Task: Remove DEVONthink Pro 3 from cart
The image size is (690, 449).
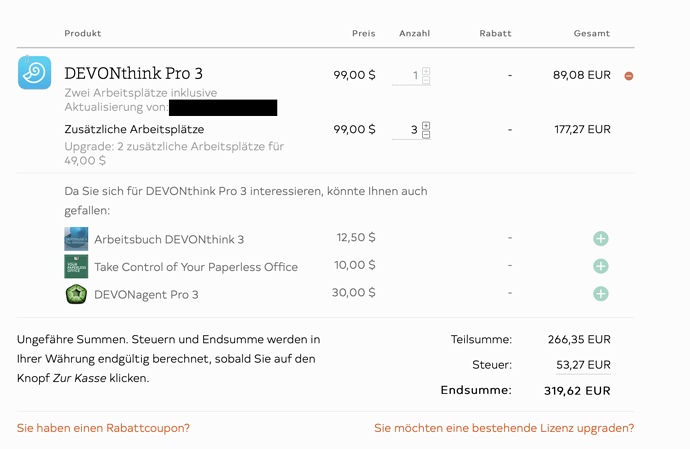Action: (x=629, y=76)
